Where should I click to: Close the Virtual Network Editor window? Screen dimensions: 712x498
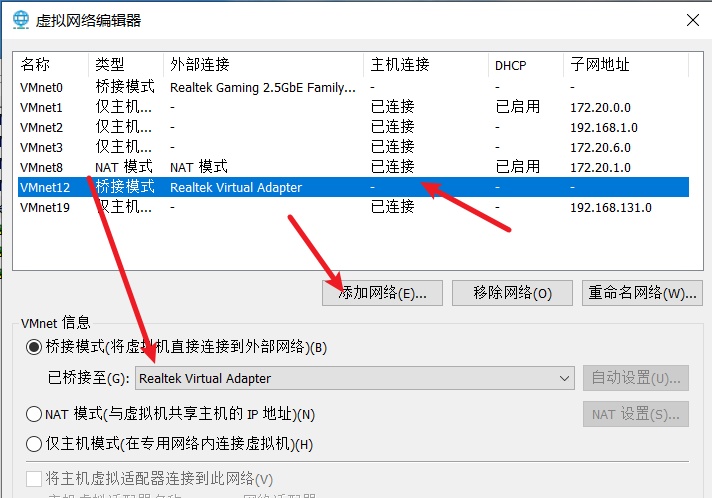click(692, 20)
